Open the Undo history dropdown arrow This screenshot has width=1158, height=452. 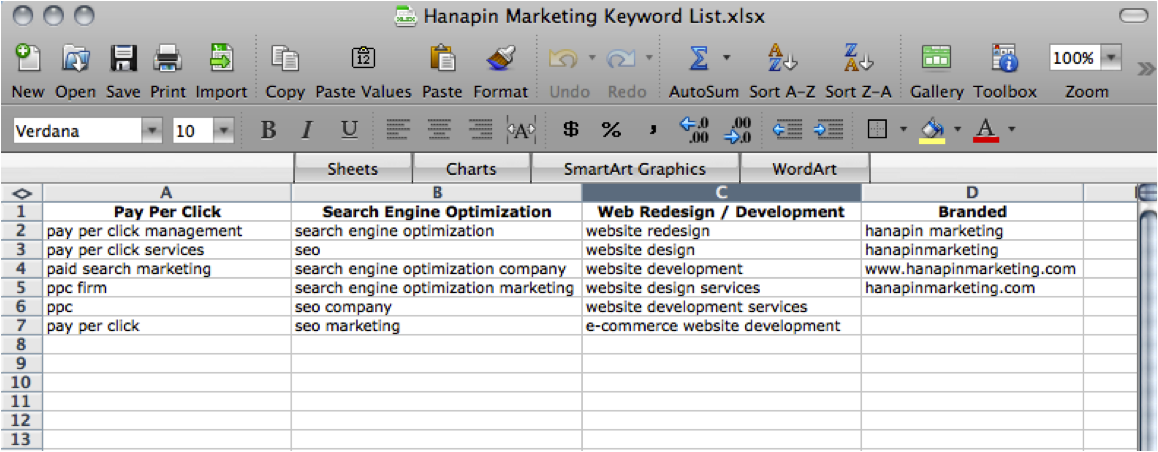(x=592, y=57)
